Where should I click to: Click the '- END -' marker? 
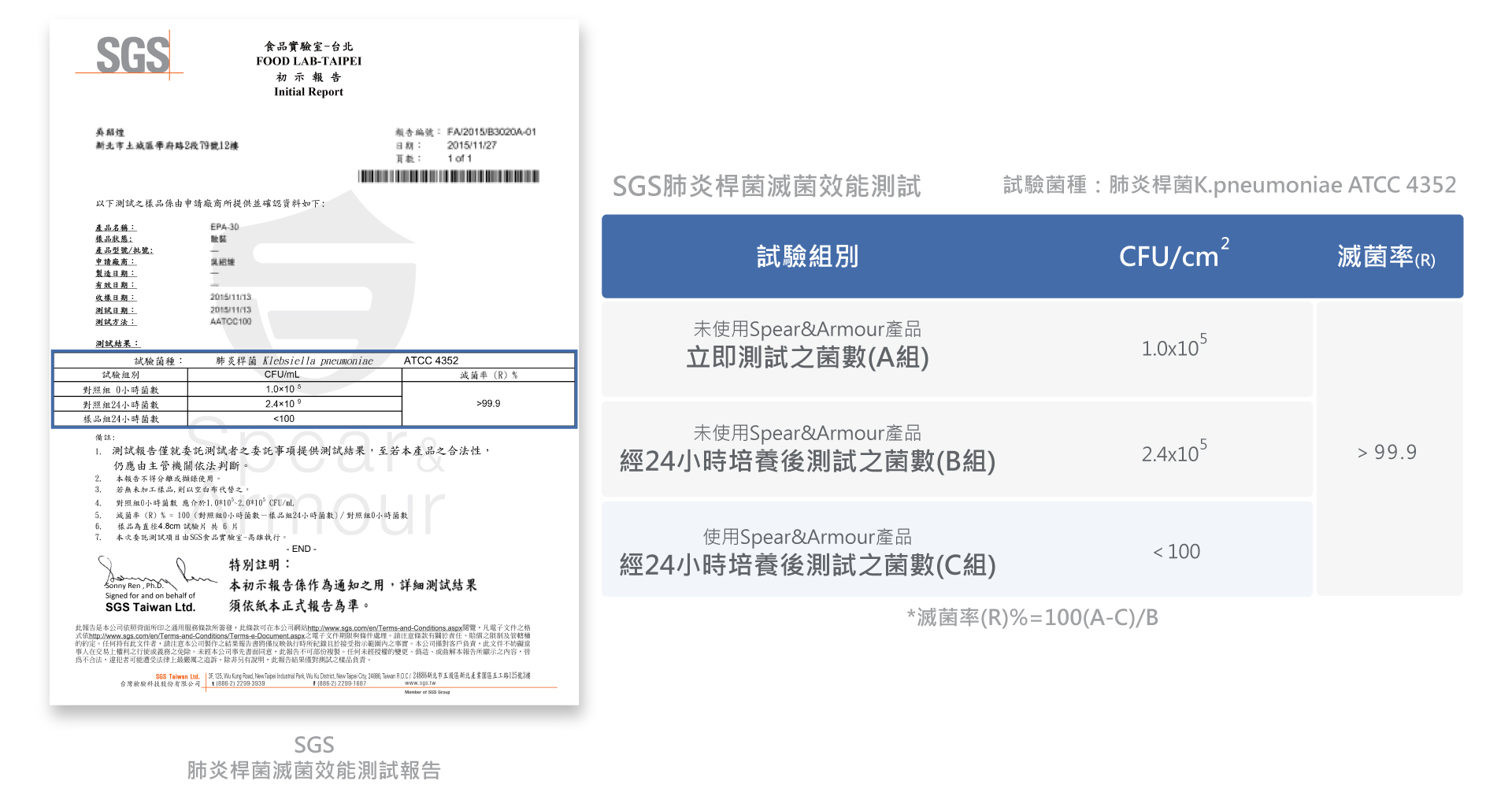point(302,549)
